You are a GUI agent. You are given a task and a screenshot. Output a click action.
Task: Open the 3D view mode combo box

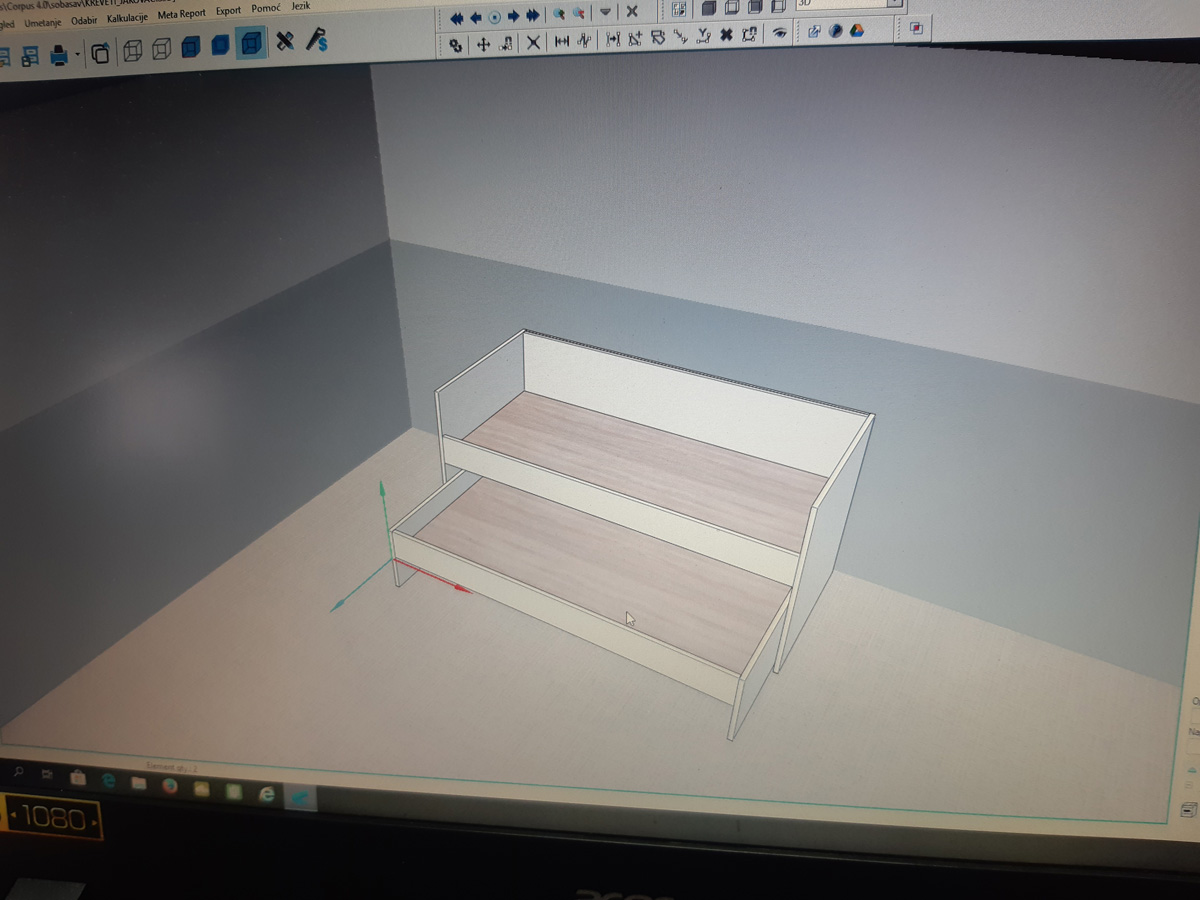tap(848, 4)
